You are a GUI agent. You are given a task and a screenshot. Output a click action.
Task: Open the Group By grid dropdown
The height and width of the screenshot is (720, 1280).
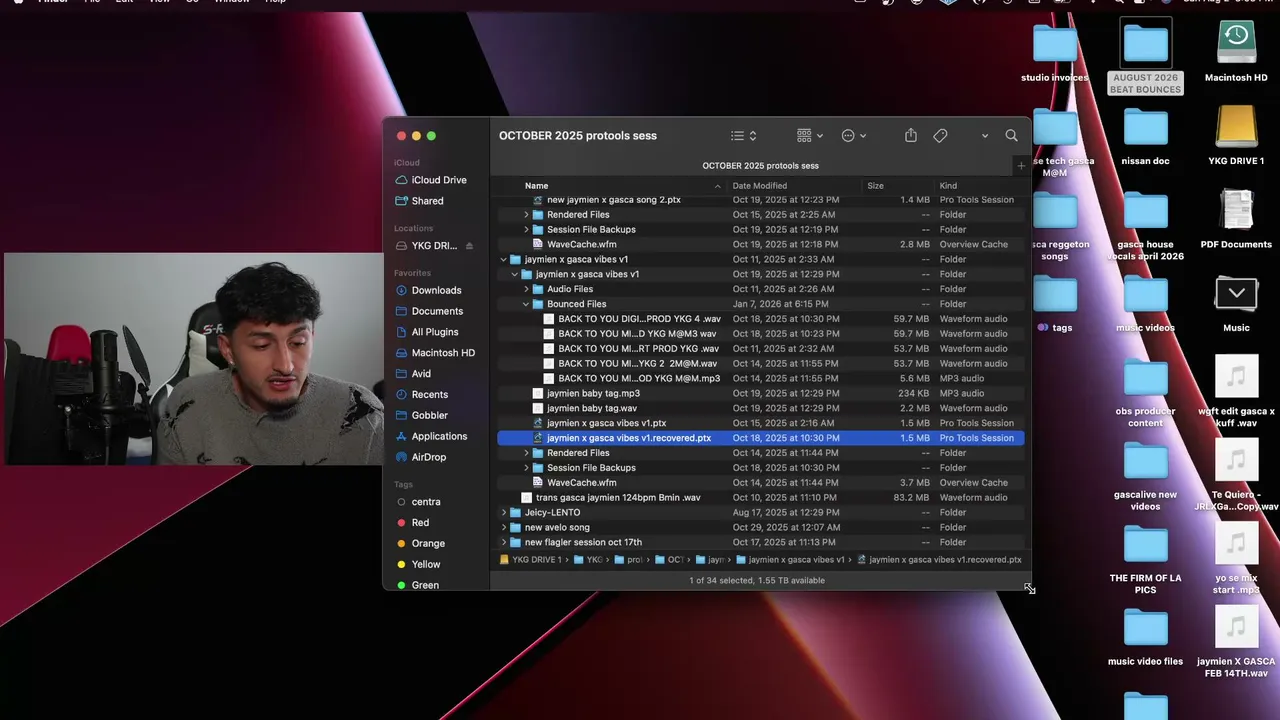click(x=809, y=136)
